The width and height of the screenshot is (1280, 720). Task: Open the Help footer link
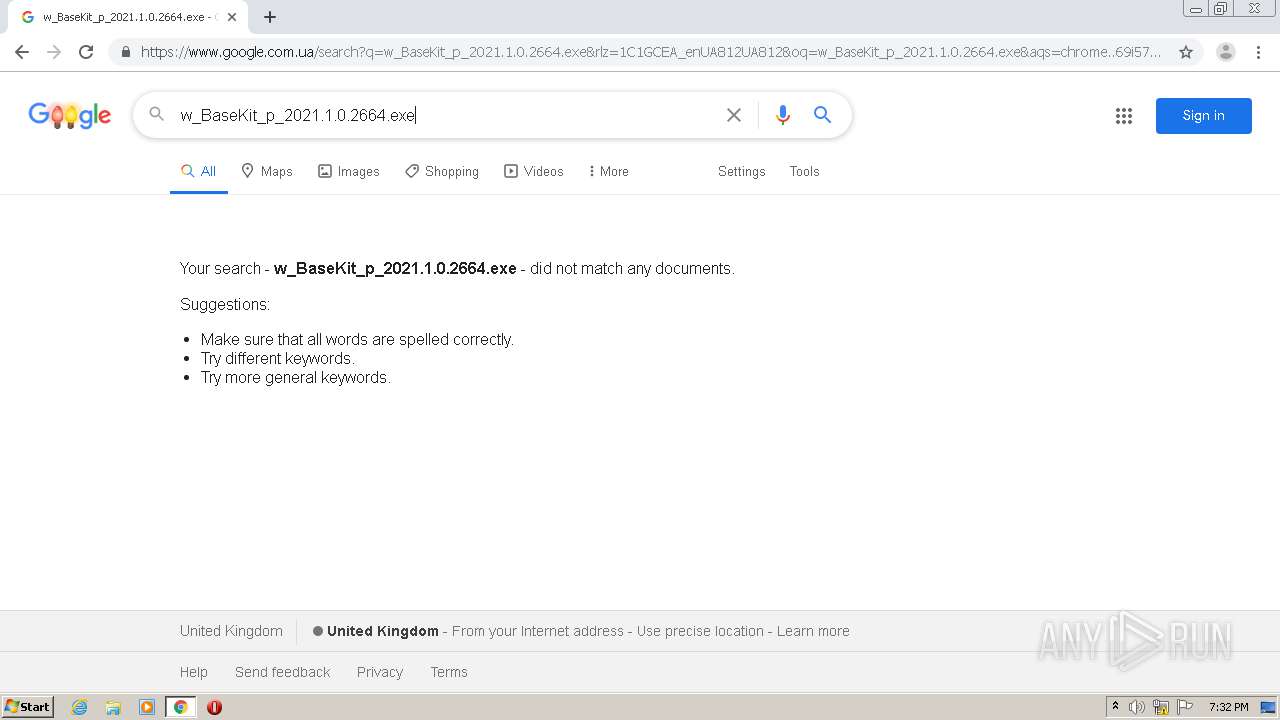[x=194, y=672]
